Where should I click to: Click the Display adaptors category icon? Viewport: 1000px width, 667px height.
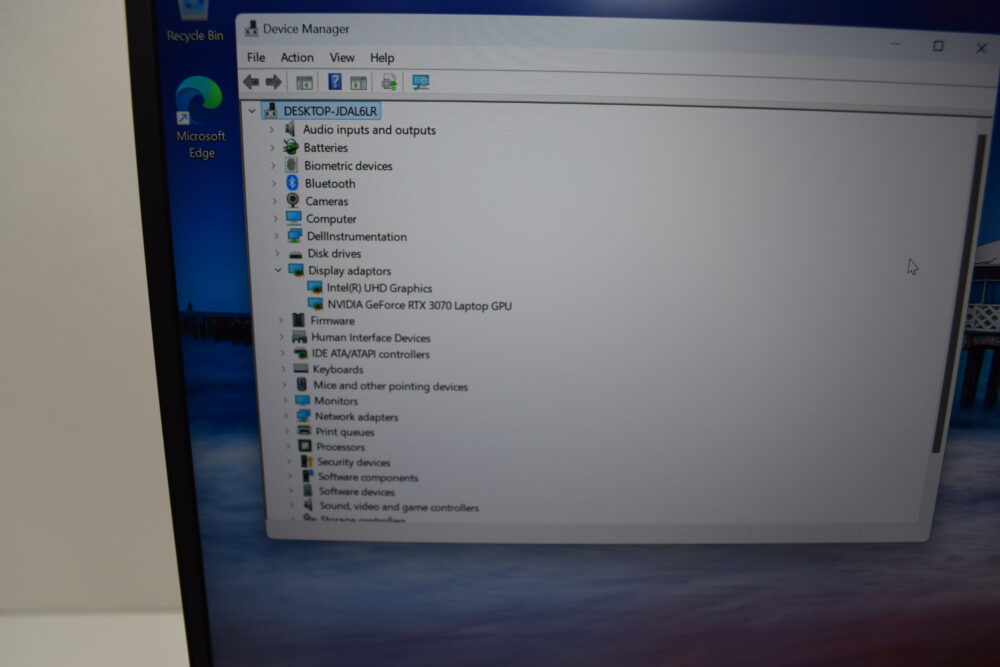(x=296, y=270)
